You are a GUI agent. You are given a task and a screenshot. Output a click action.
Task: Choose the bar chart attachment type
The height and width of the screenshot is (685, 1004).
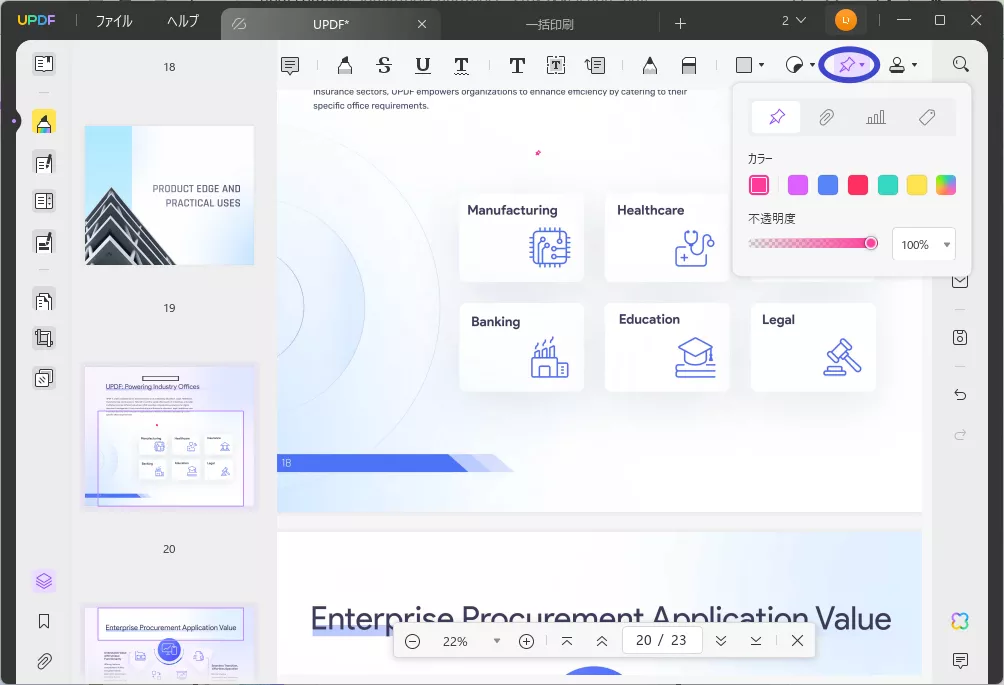coord(876,117)
